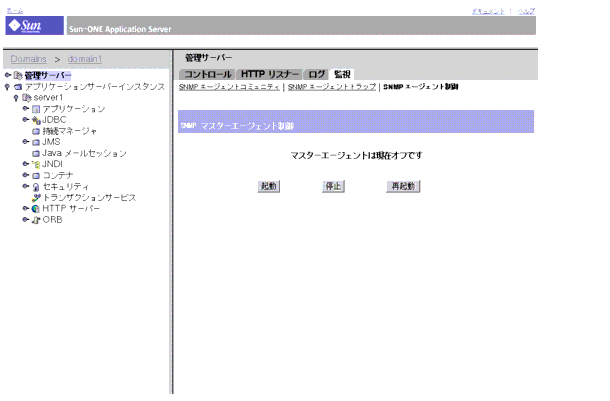The width and height of the screenshot is (610, 401).
Task: Open the ログ tab
Action: (316, 74)
